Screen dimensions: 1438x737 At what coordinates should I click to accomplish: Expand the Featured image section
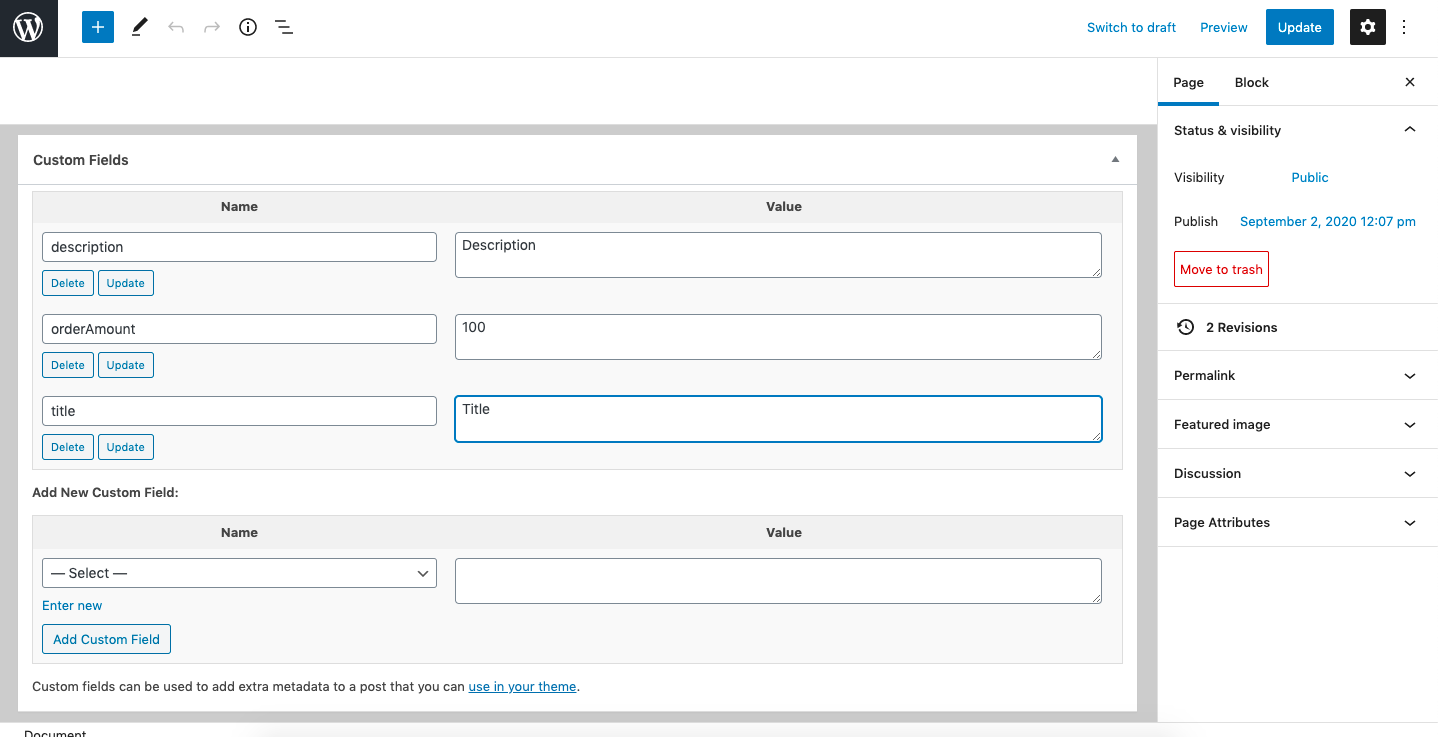click(x=1410, y=425)
